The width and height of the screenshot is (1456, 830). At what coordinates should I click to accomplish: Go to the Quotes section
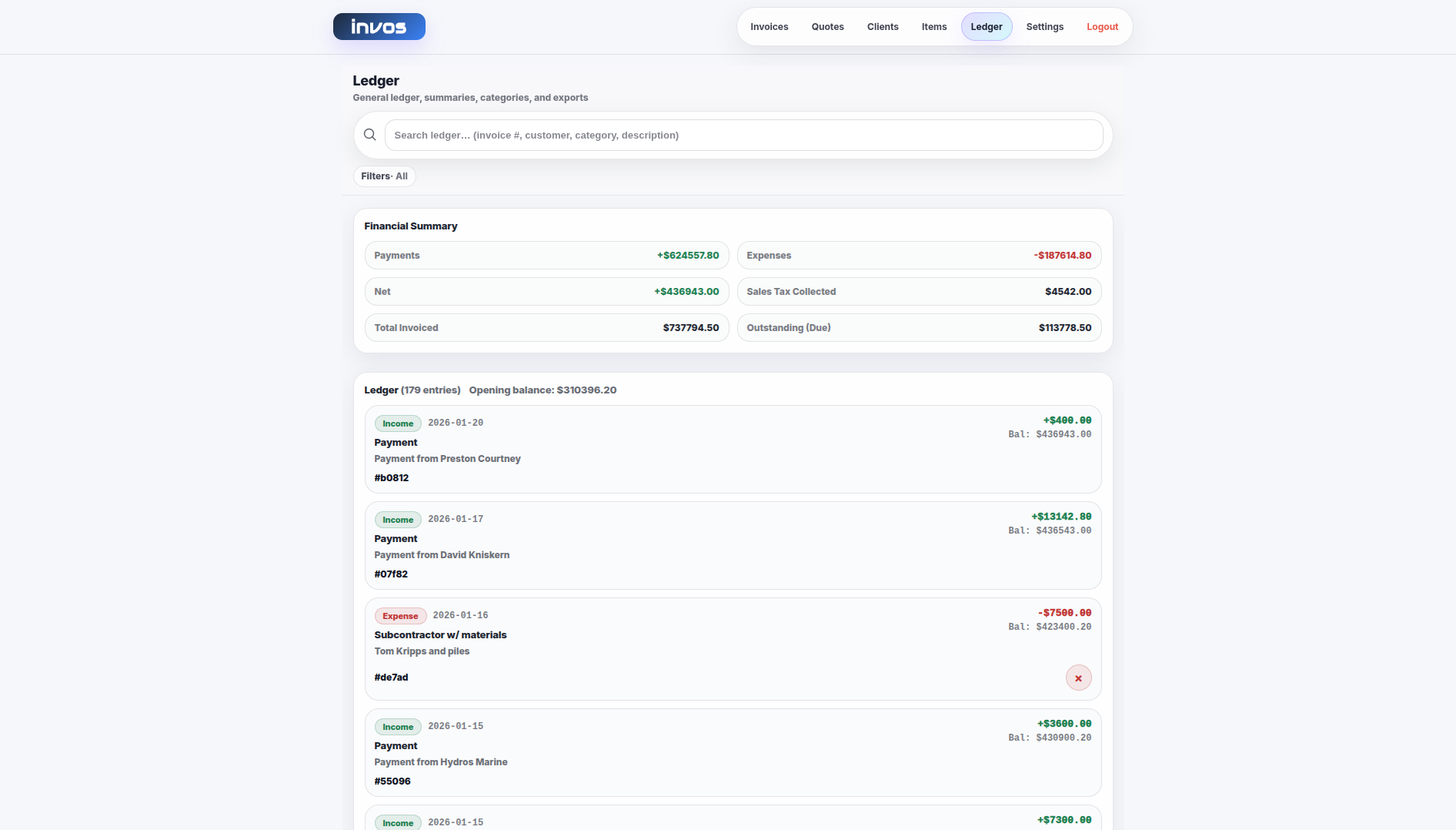pos(828,27)
